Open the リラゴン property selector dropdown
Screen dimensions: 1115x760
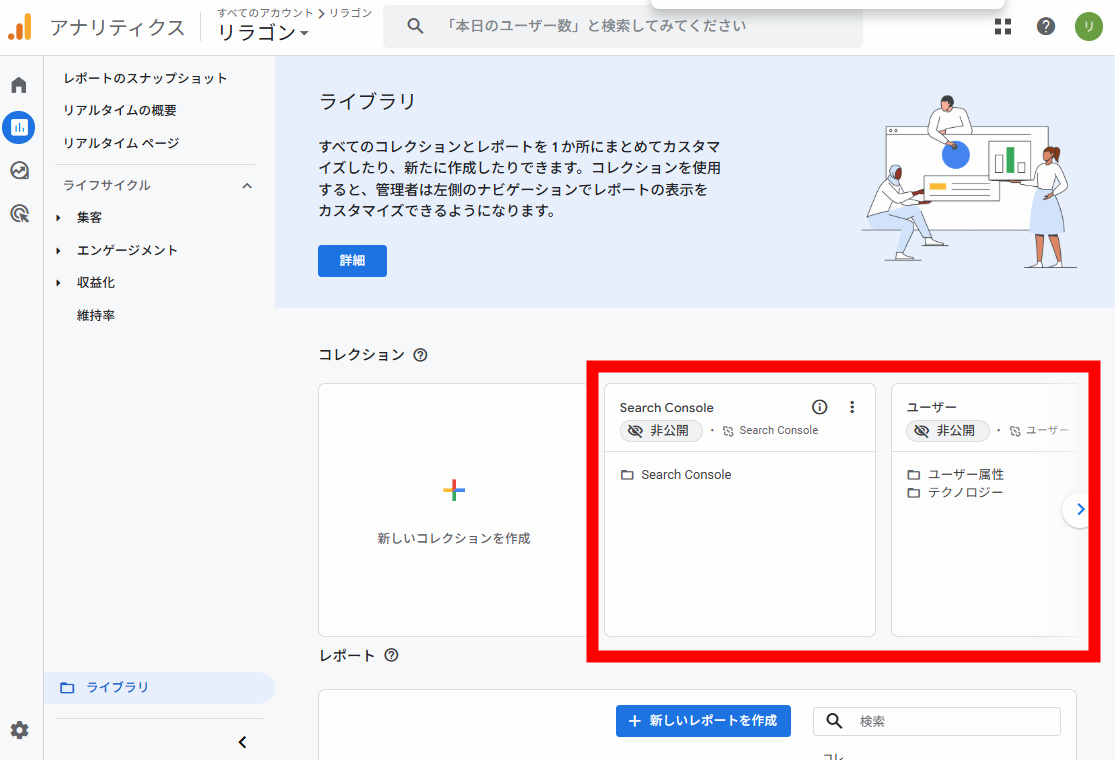[264, 33]
